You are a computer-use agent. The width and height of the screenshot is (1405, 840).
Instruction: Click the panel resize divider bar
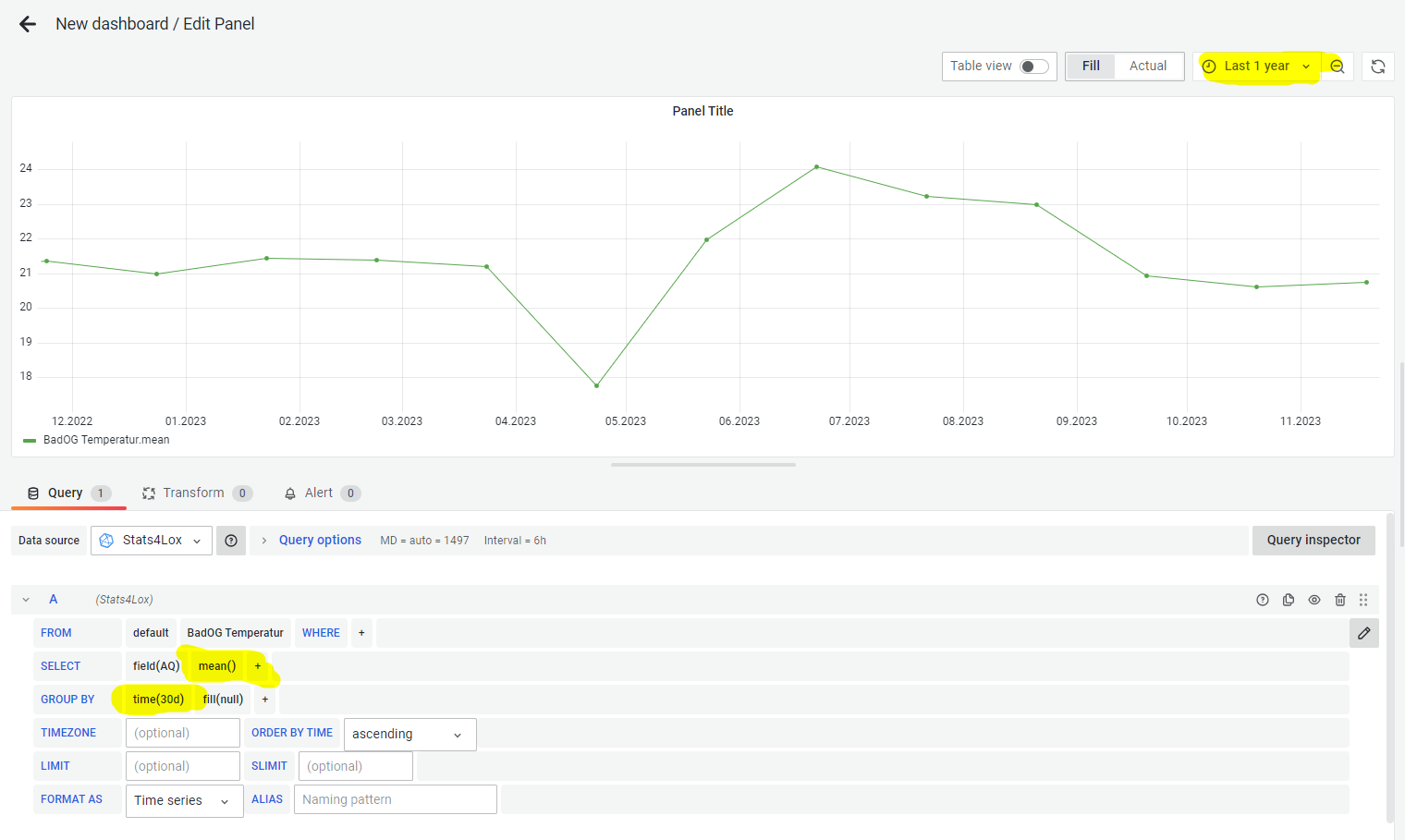point(702,465)
